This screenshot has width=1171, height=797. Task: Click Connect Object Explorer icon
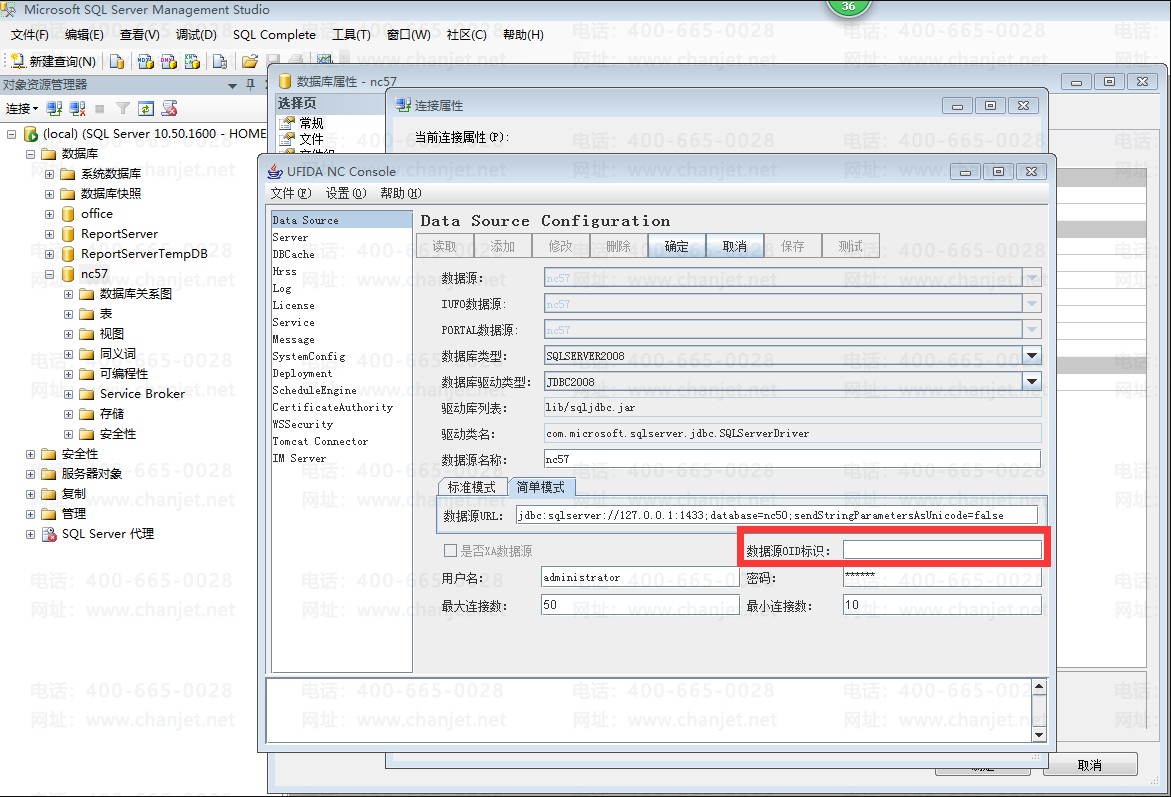click(55, 109)
